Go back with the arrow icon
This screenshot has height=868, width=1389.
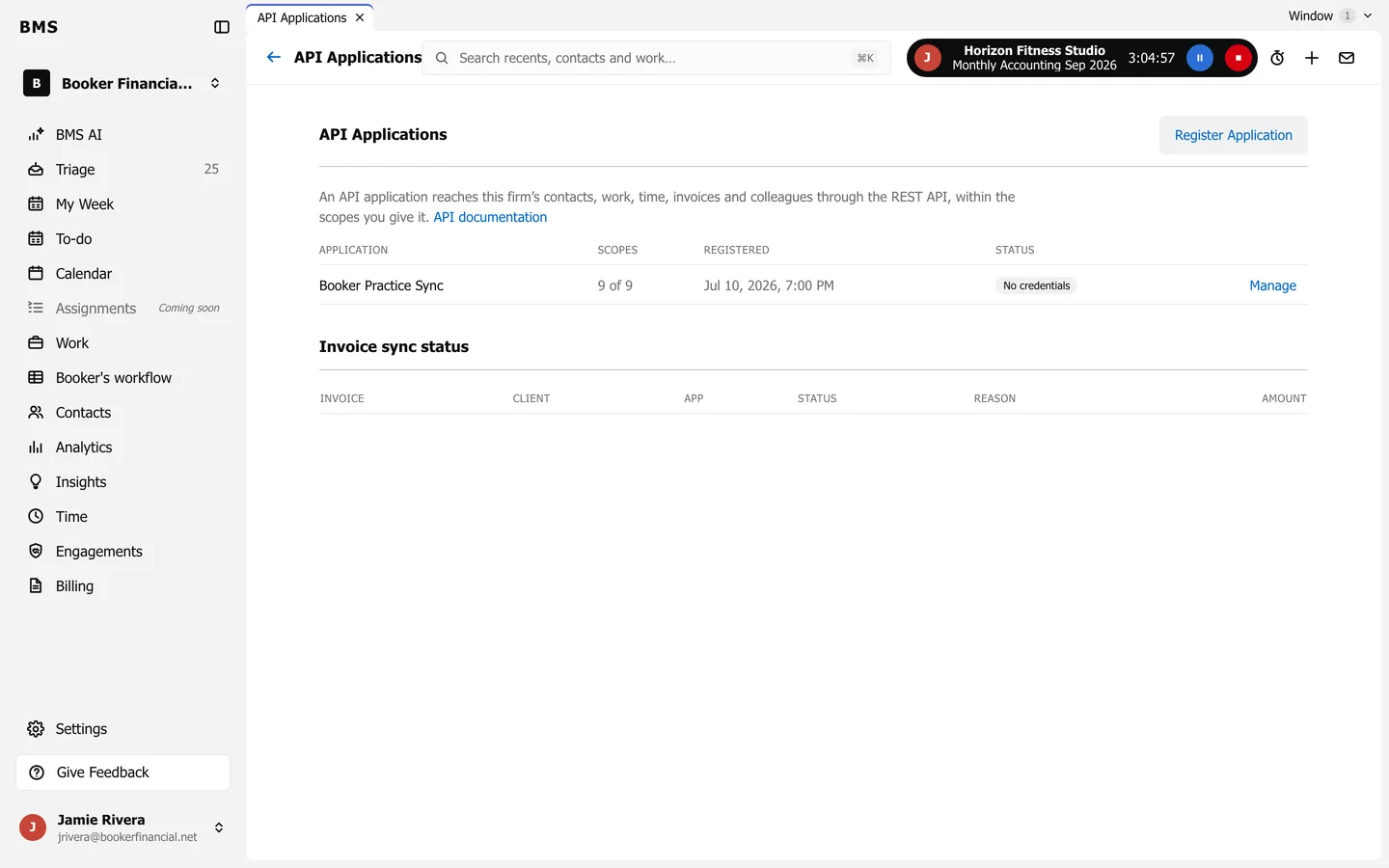pyautogui.click(x=274, y=58)
